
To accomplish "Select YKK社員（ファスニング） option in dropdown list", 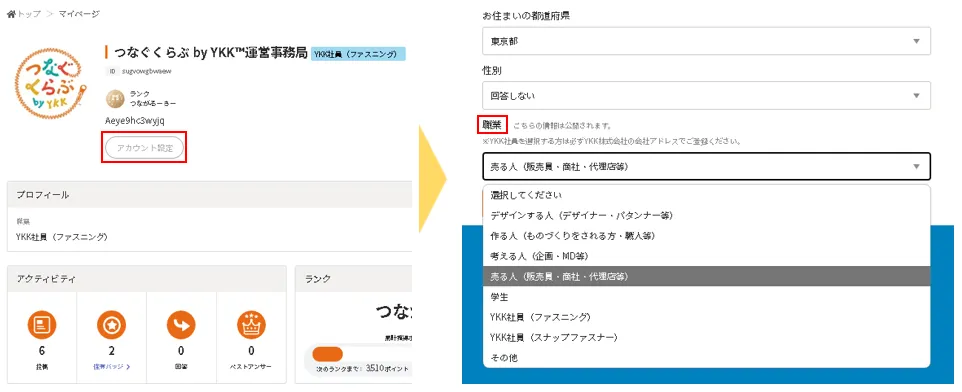I will click(x=706, y=317).
